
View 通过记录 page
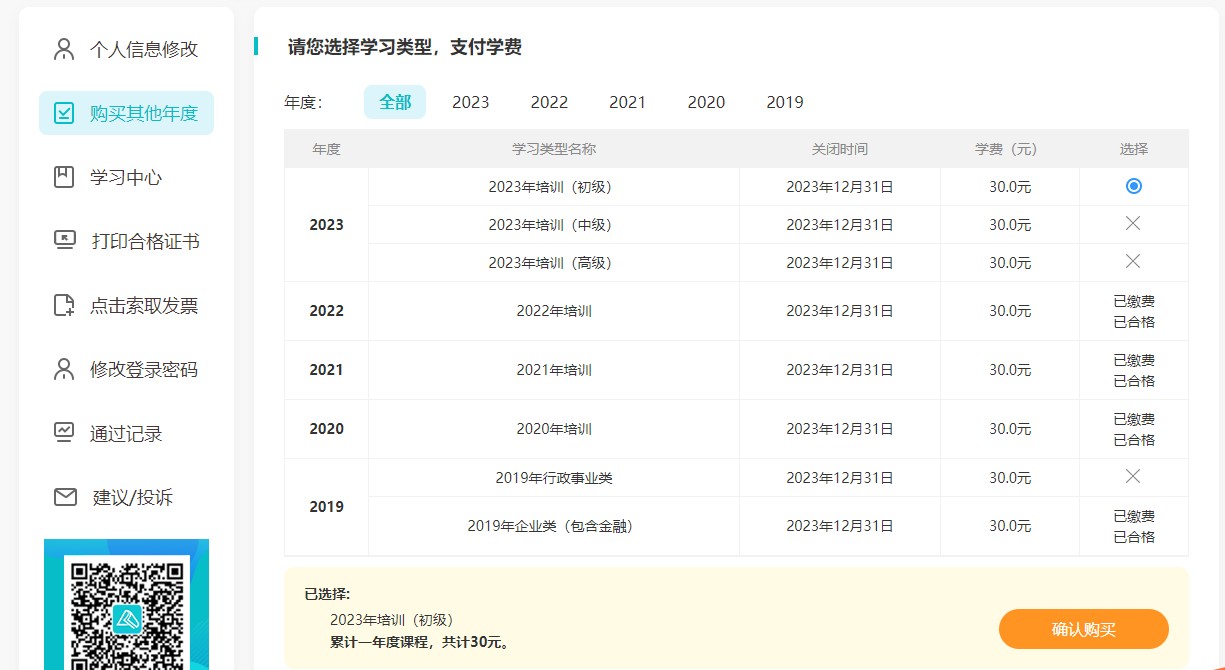[x=126, y=433]
